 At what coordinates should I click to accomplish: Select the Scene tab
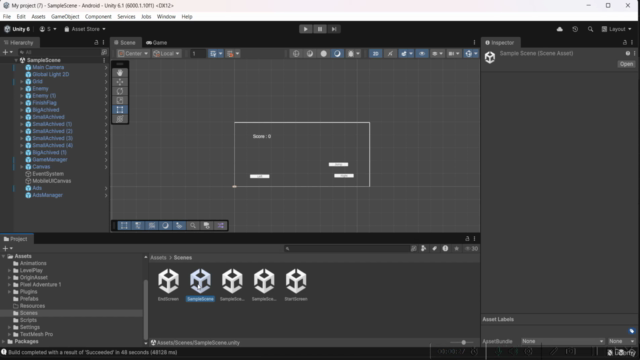point(125,42)
